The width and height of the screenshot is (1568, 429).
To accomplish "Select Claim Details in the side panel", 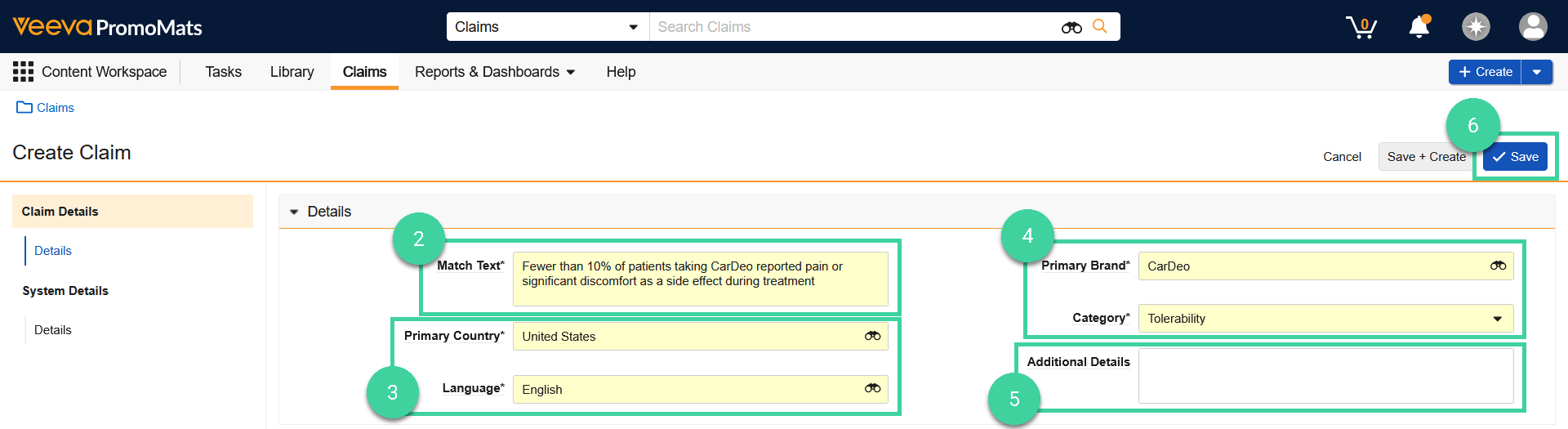I will (x=132, y=212).
